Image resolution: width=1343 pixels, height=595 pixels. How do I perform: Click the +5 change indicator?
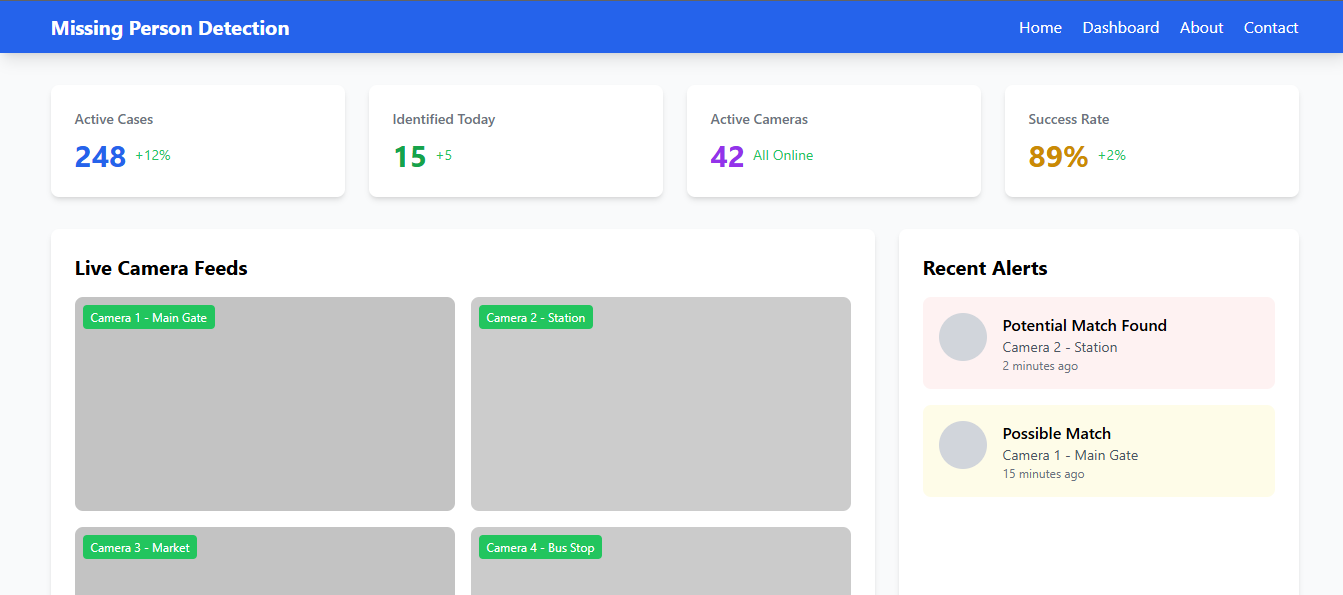(444, 155)
